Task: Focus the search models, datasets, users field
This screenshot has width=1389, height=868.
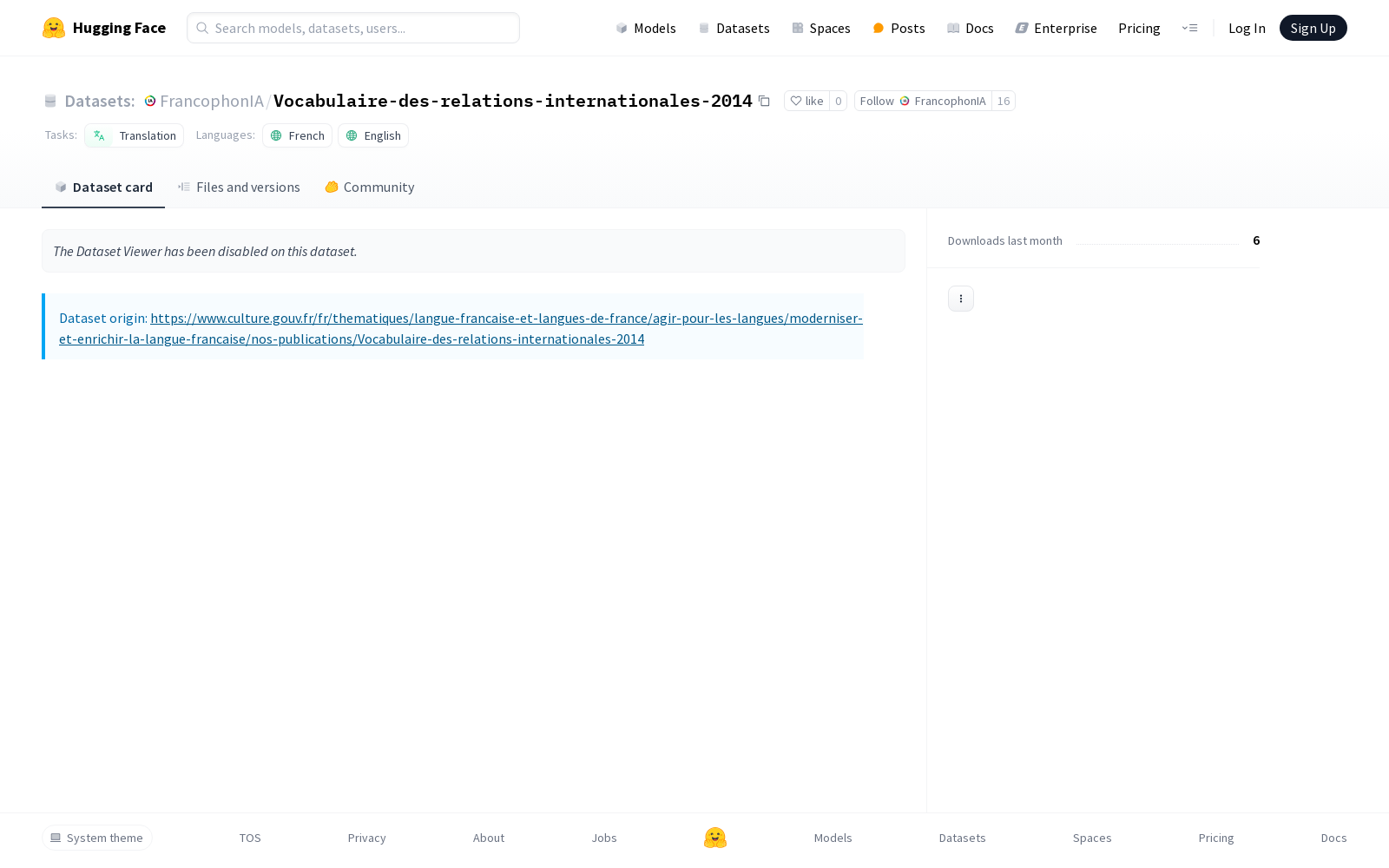Action: pyautogui.click(x=353, y=28)
